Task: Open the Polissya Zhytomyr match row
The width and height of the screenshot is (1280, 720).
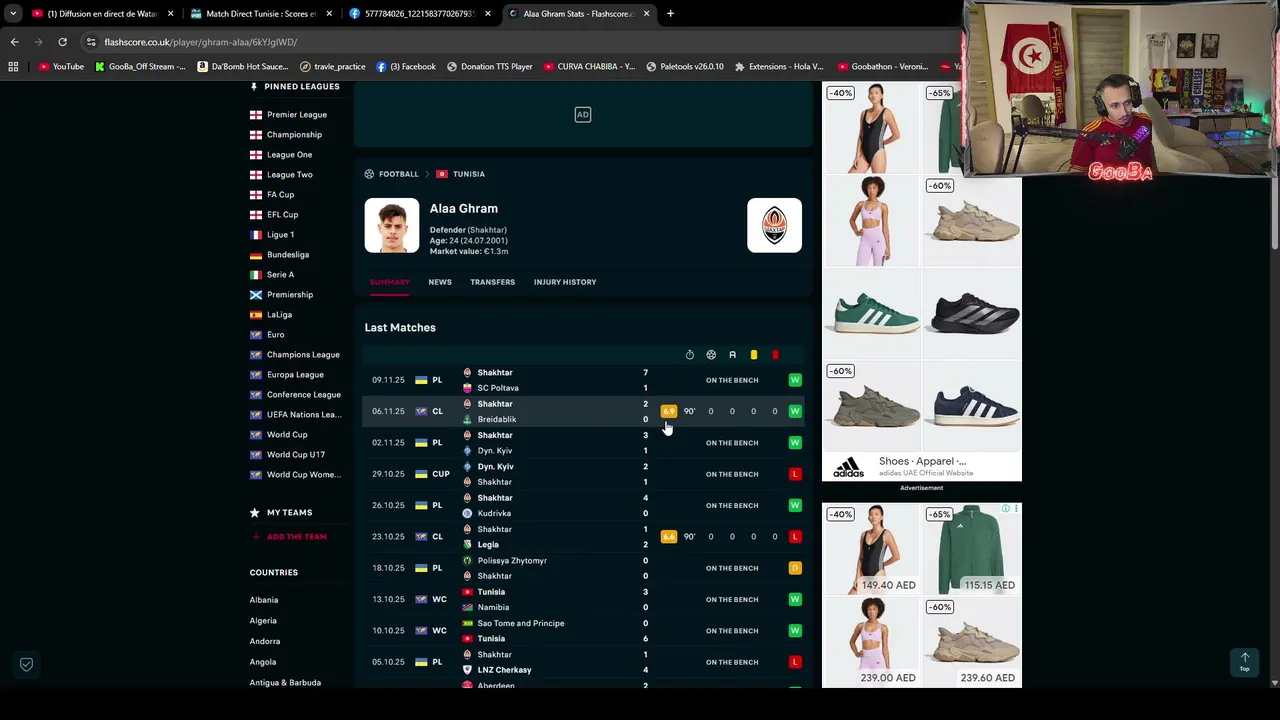Action: 584,568
